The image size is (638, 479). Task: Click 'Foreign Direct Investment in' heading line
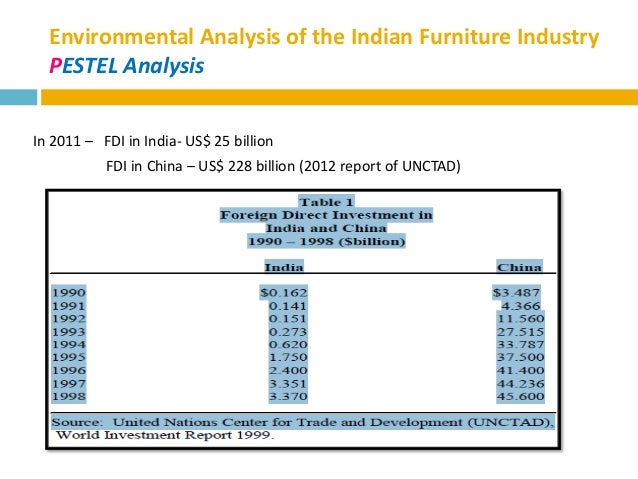point(326,215)
